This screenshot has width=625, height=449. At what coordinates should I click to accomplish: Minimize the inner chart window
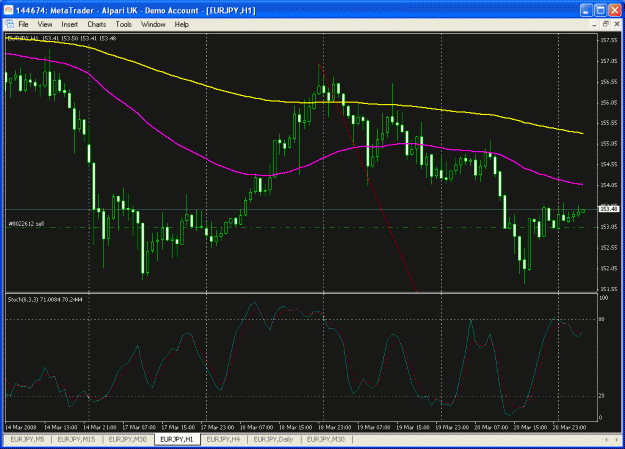594,25
